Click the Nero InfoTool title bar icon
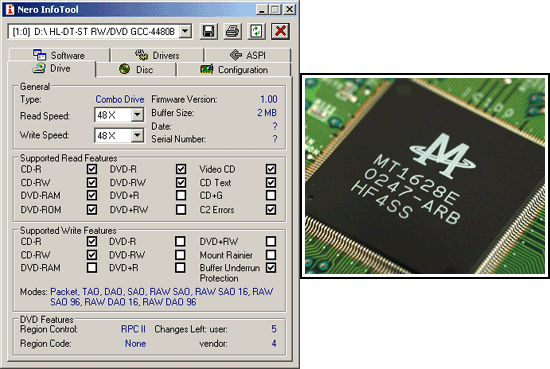The height and width of the screenshot is (369, 550). coord(10,9)
